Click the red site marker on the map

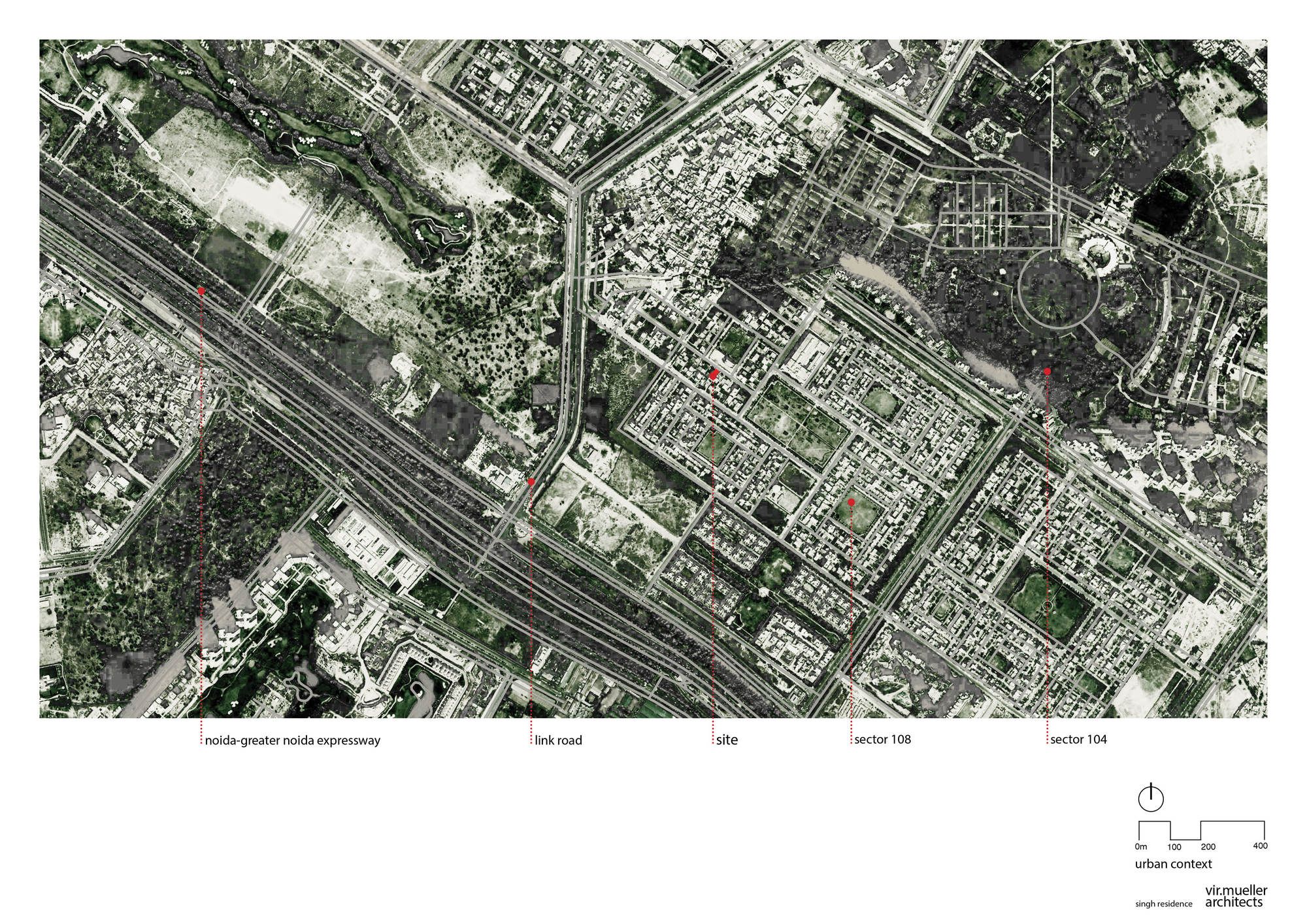[714, 374]
